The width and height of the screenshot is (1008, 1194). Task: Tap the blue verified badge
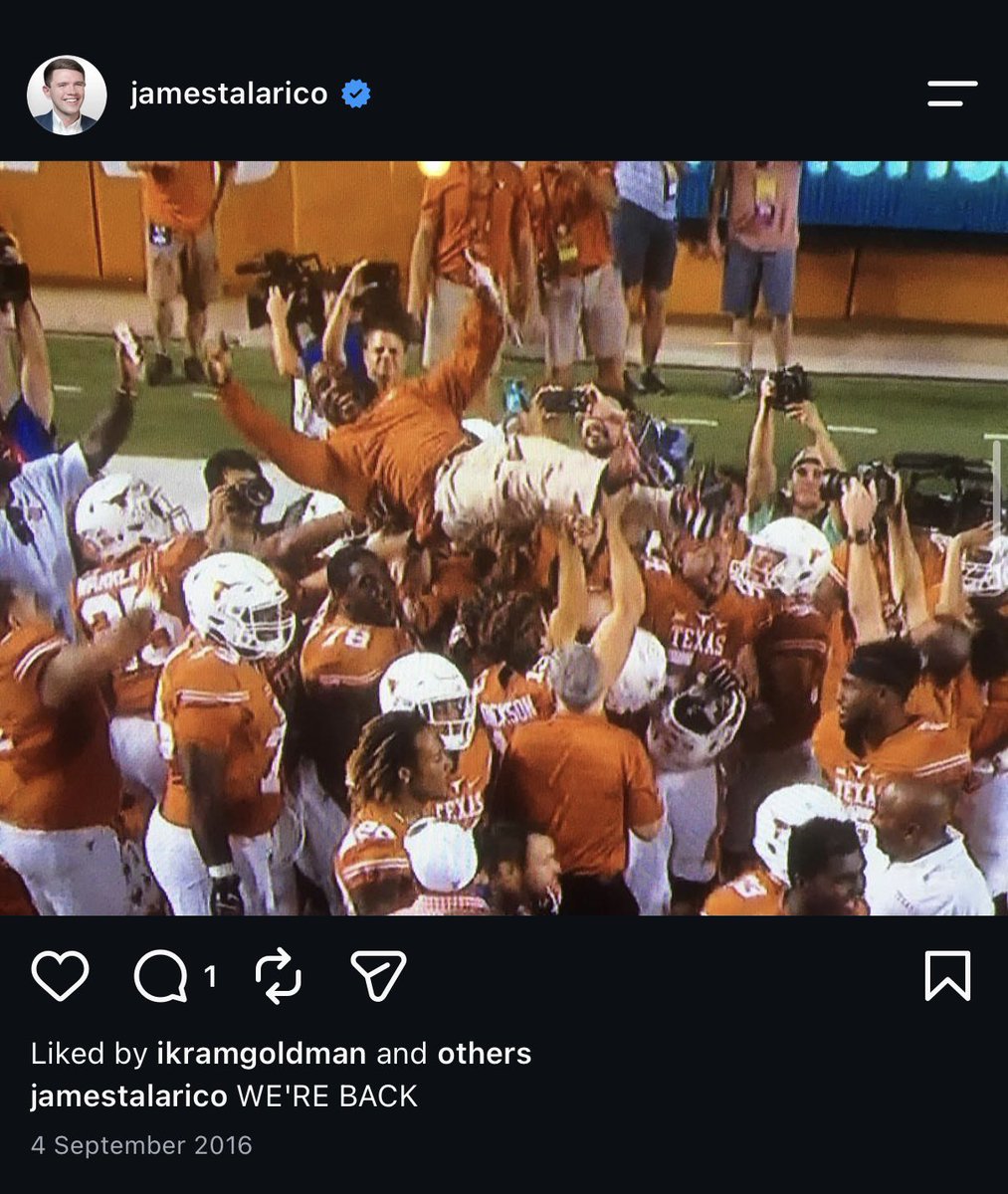coord(356,95)
